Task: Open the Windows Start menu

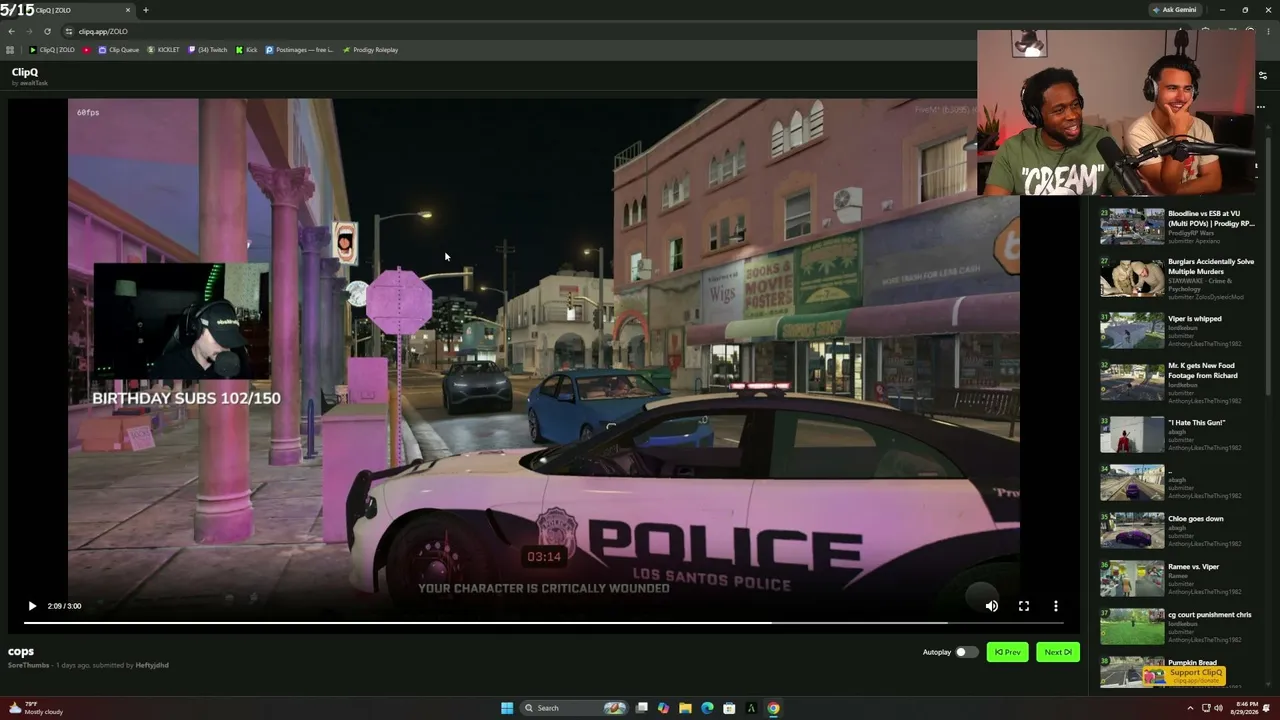Action: click(507, 708)
